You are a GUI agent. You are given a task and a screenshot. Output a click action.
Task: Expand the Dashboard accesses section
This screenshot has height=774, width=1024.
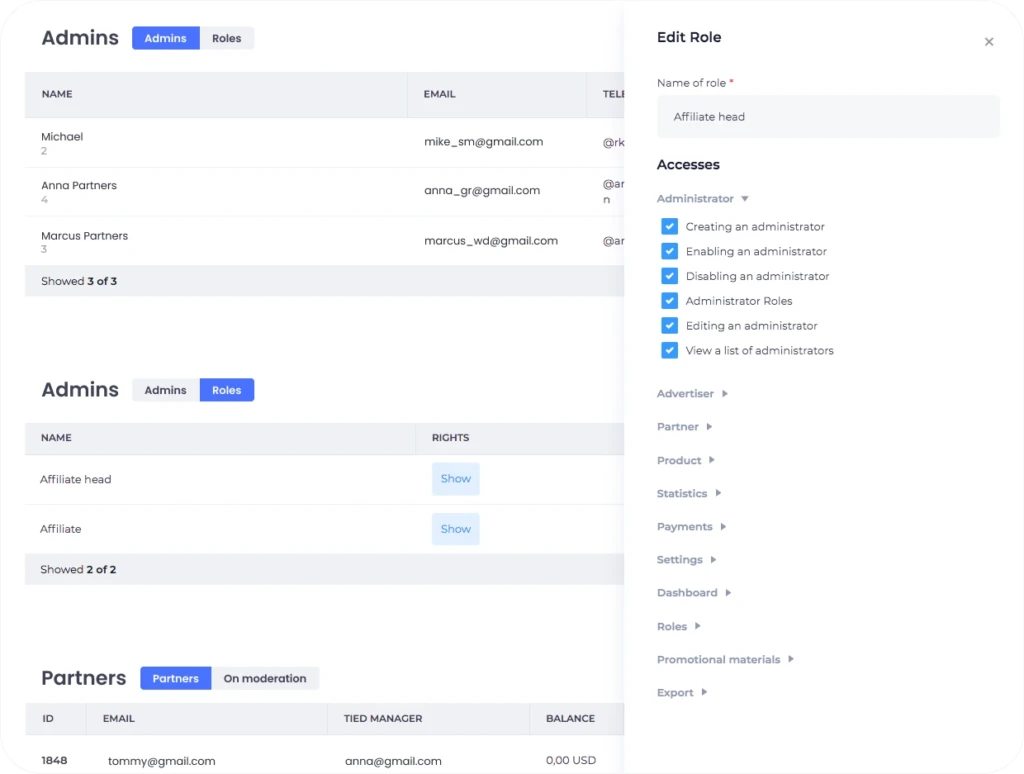click(x=694, y=592)
